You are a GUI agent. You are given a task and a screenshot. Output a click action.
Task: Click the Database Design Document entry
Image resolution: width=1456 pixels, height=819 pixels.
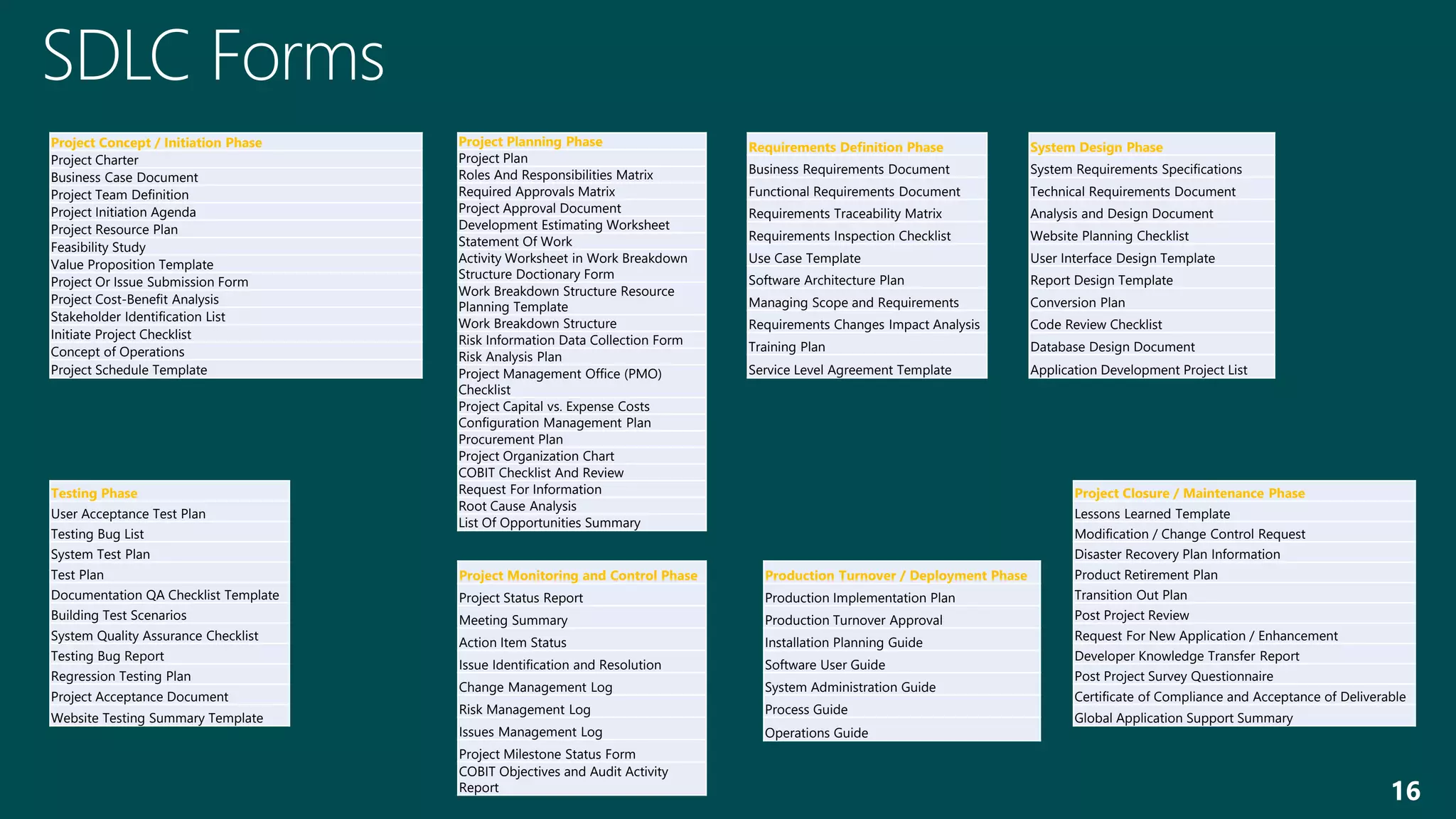click(1112, 347)
